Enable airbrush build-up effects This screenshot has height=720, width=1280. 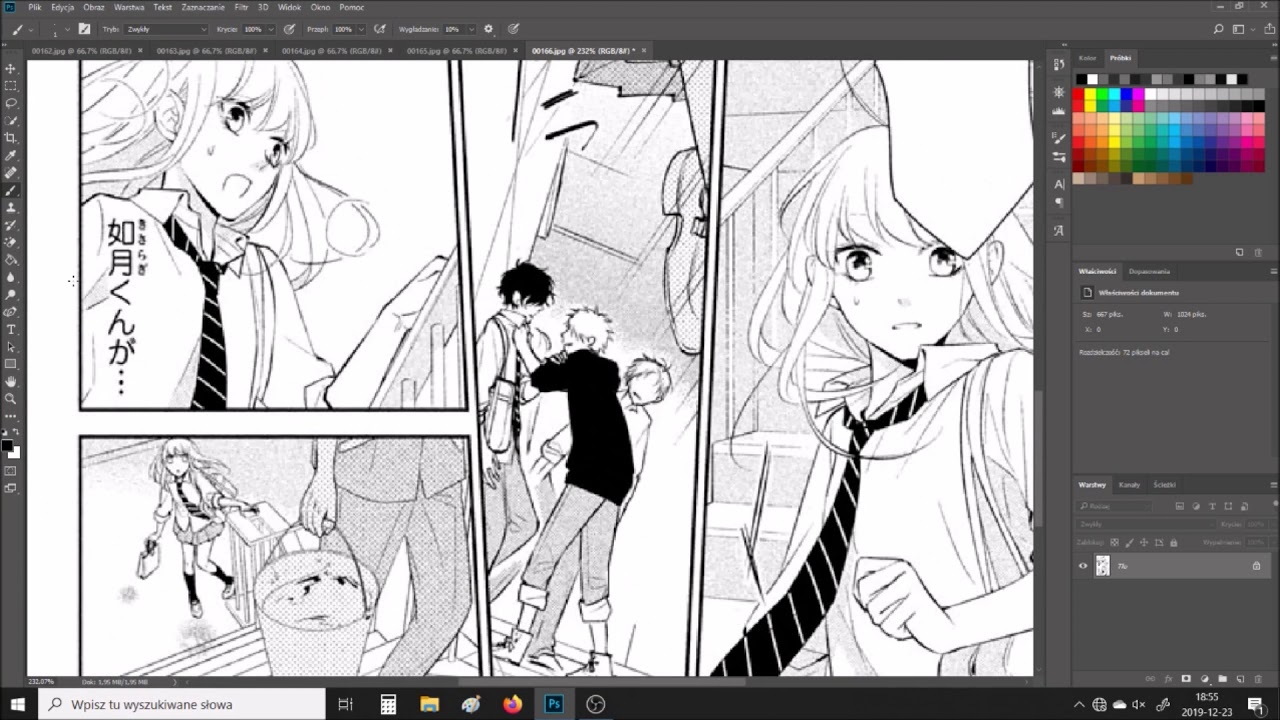click(x=379, y=29)
